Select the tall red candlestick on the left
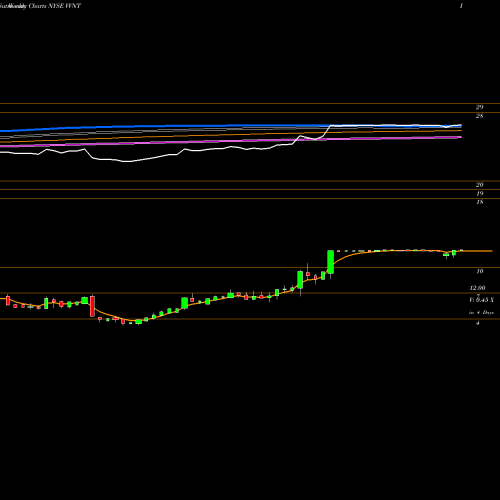This screenshot has height=500, width=500. pos(92,306)
